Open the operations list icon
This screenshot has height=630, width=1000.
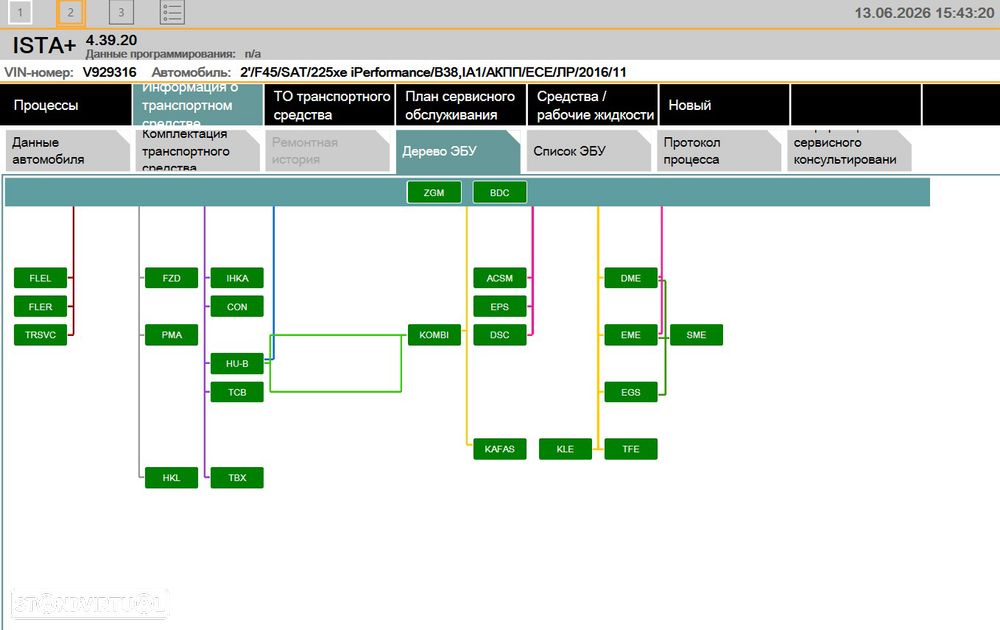tap(172, 12)
